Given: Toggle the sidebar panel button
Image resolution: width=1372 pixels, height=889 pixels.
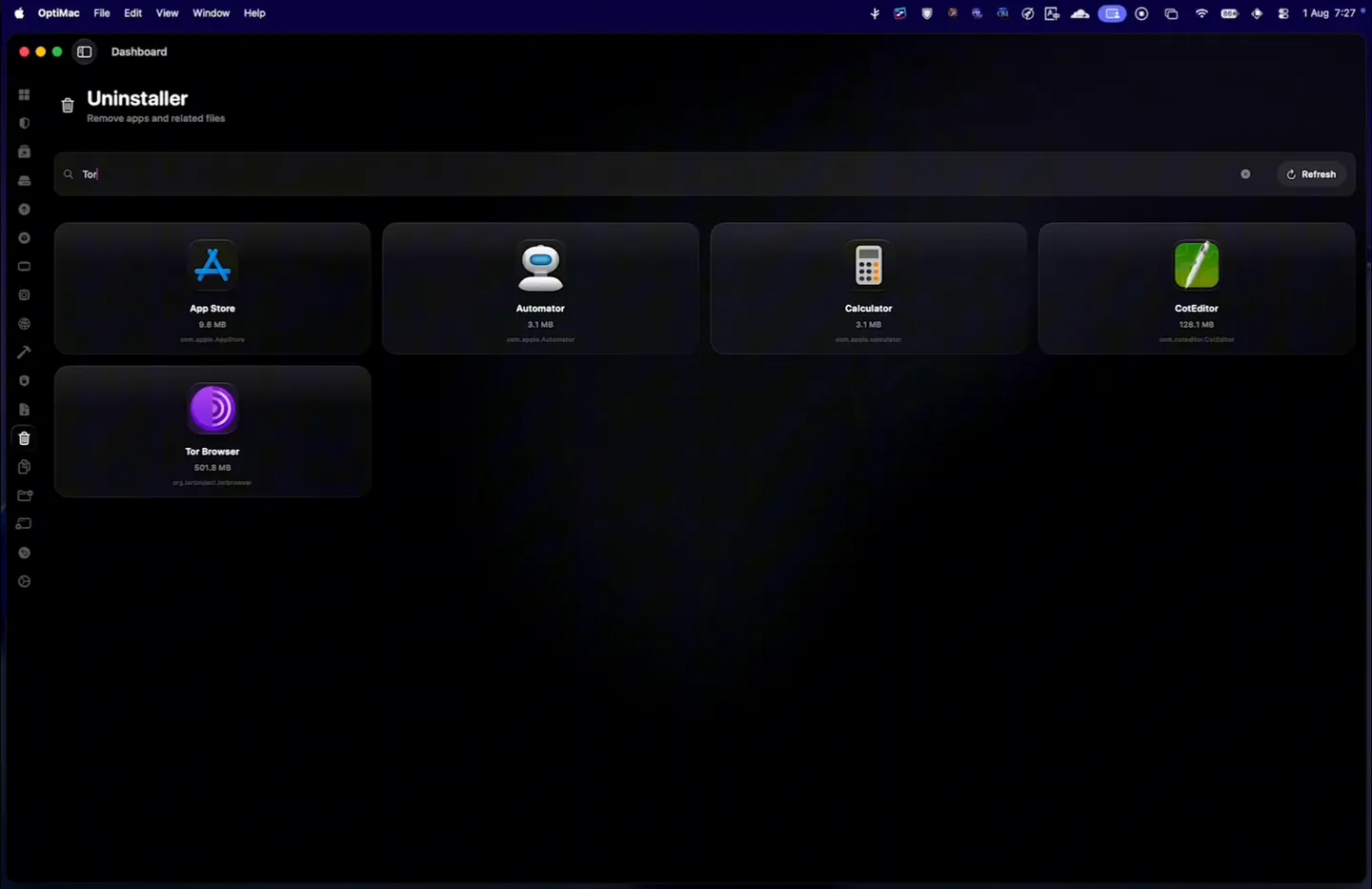Looking at the screenshot, I should click(84, 51).
